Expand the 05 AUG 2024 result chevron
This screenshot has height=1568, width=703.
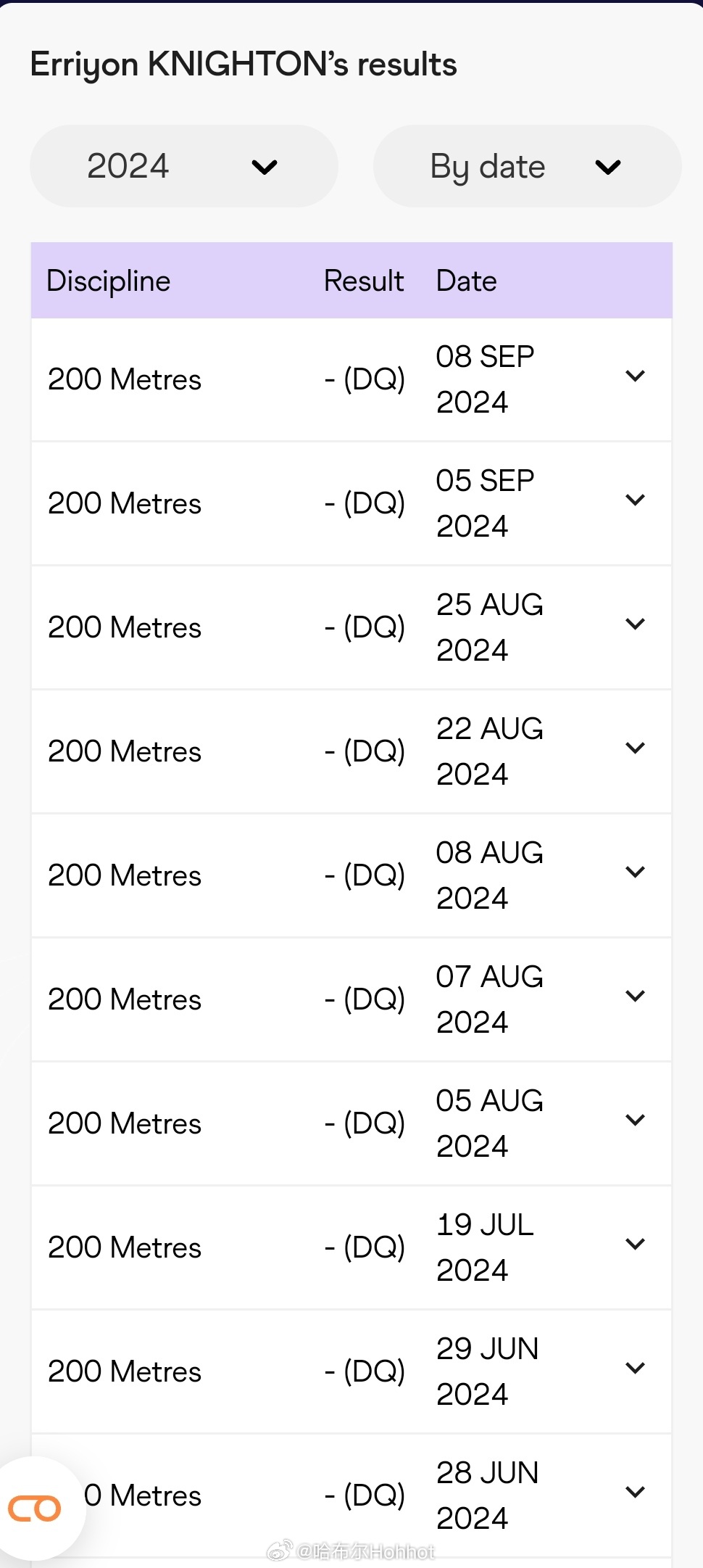tap(635, 1120)
